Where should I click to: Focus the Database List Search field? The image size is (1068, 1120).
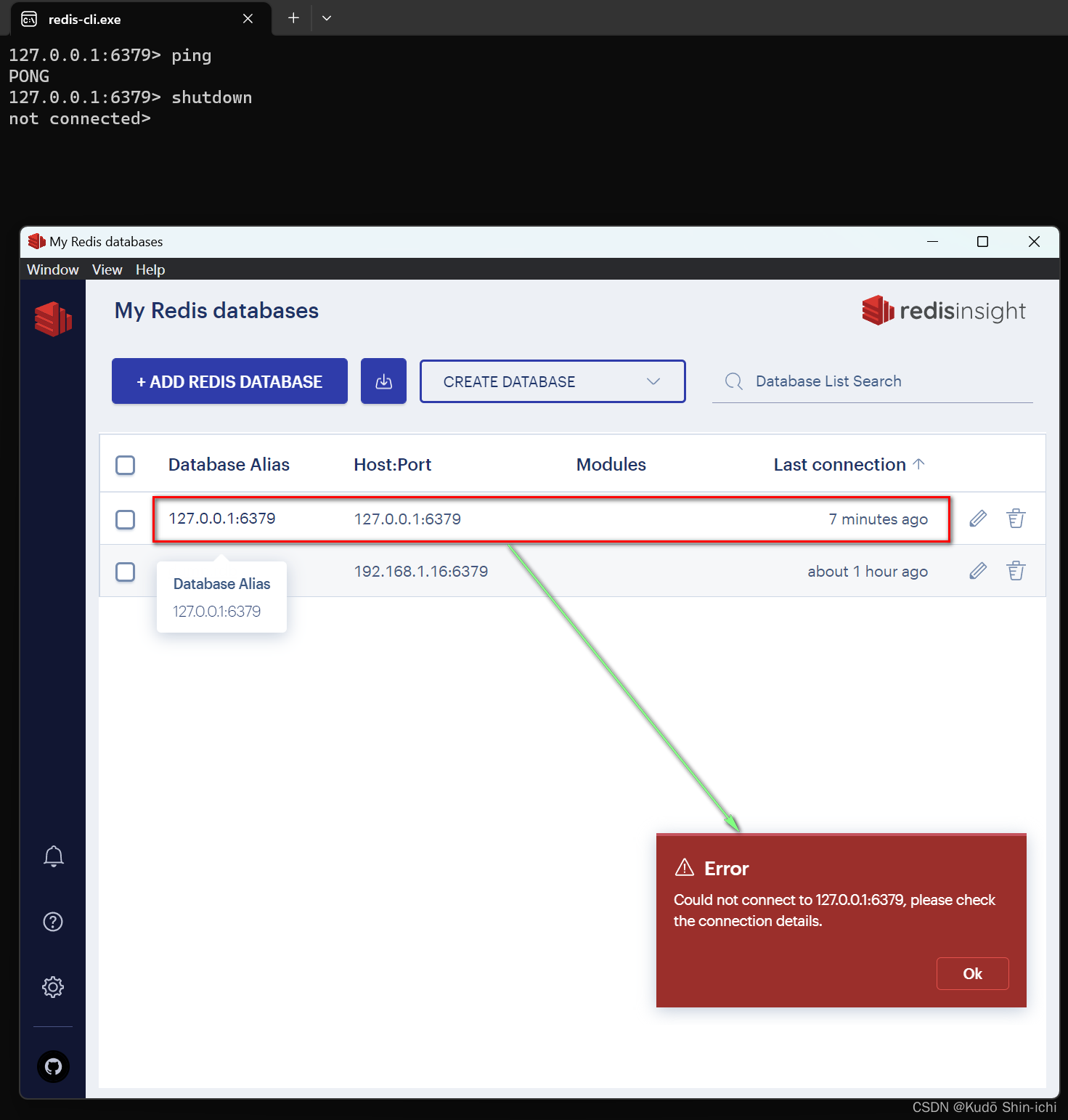(872, 381)
